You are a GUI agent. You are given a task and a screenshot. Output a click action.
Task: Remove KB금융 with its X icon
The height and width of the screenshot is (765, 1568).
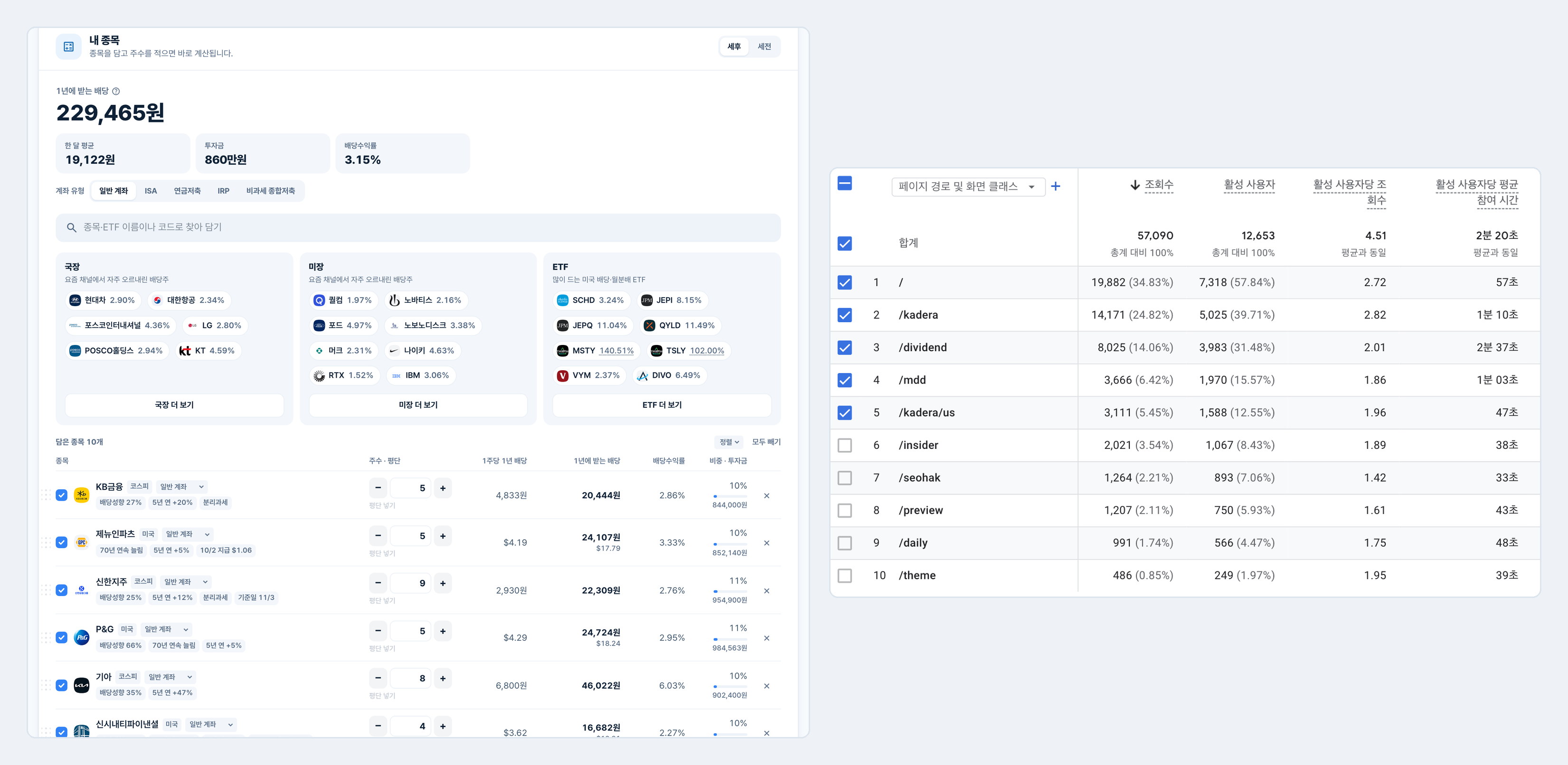[x=766, y=495]
